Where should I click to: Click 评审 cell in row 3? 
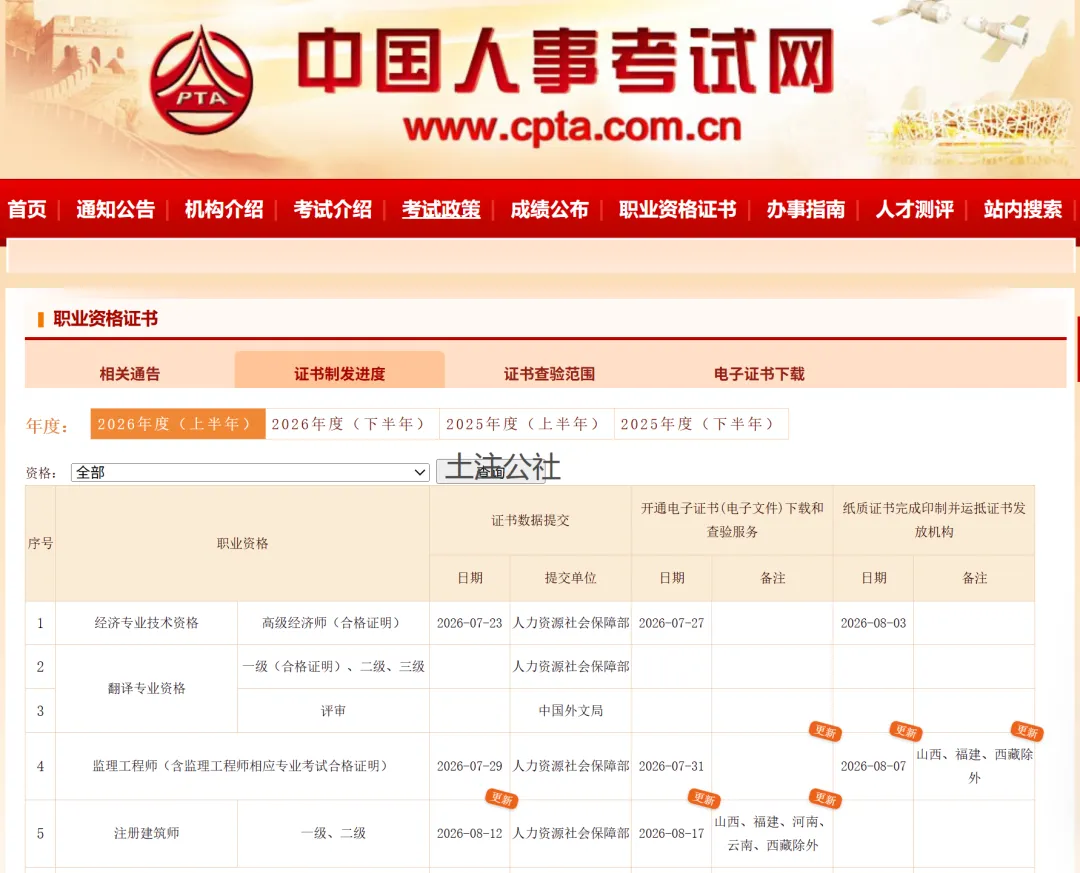(x=333, y=710)
